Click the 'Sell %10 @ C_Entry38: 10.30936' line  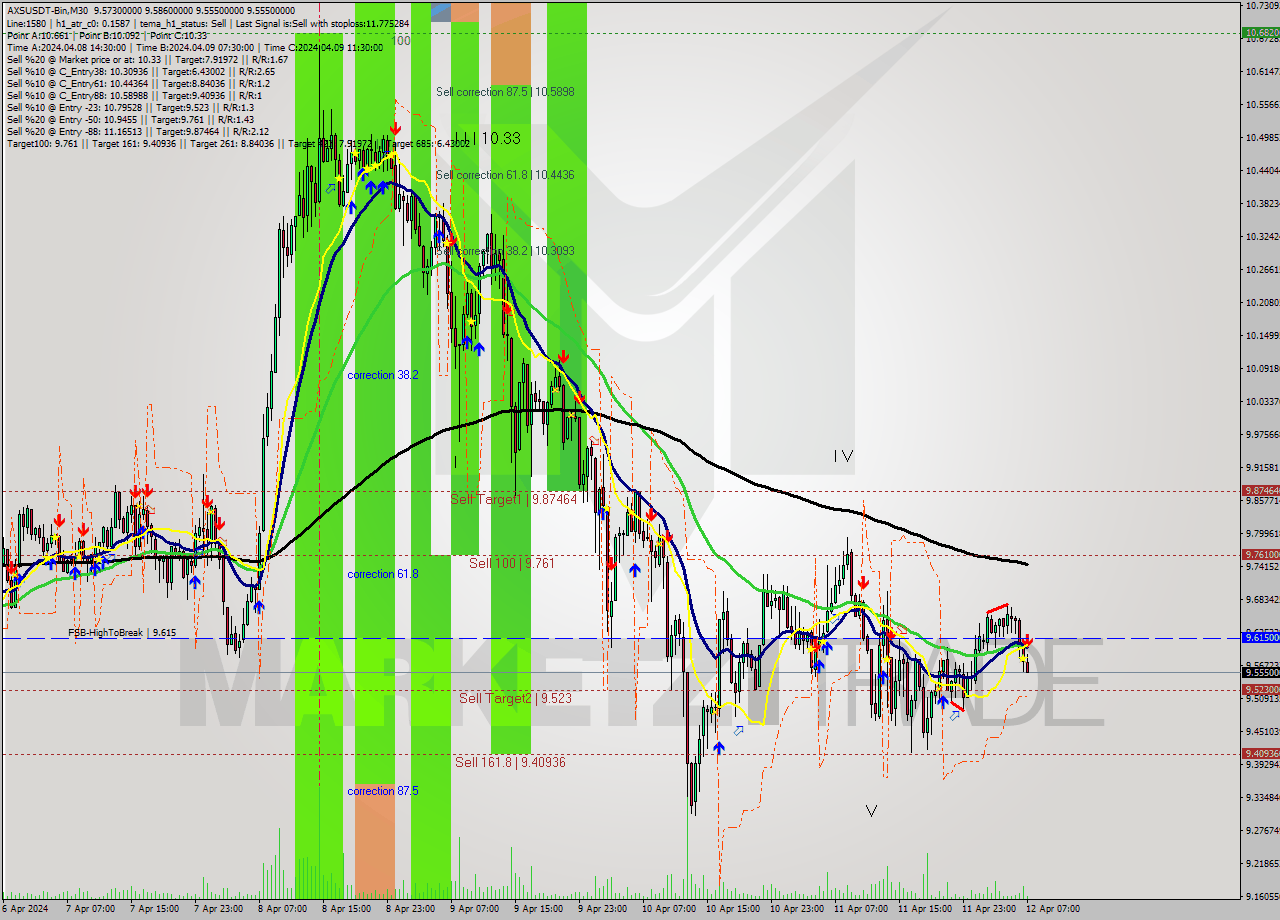[140, 71]
